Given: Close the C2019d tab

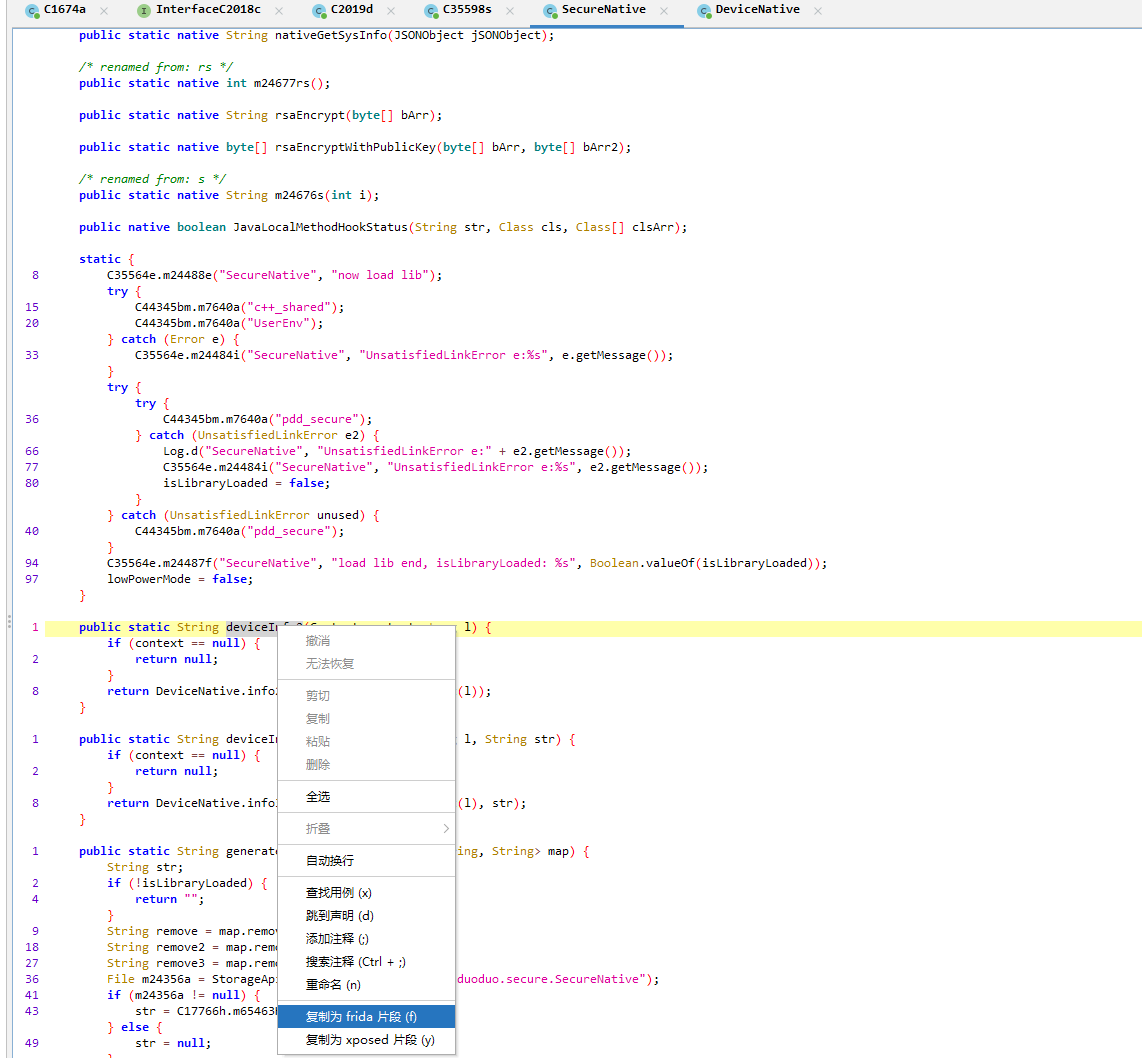Looking at the screenshot, I should [x=391, y=11].
